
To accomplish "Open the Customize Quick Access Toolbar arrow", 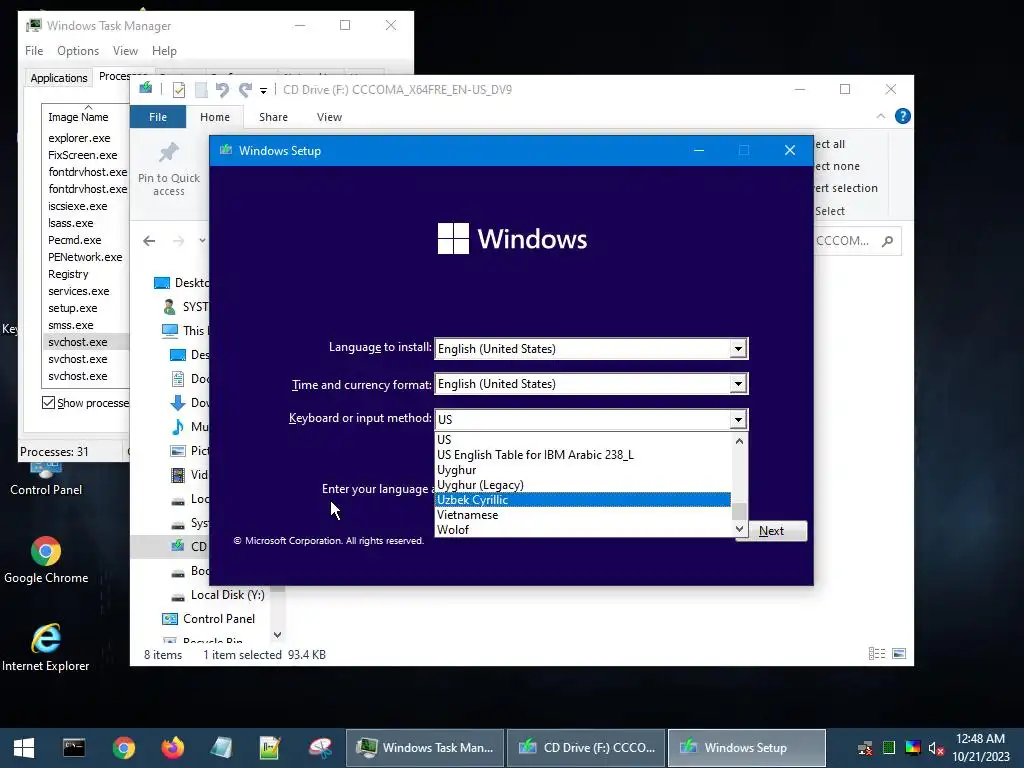I will (263, 91).
